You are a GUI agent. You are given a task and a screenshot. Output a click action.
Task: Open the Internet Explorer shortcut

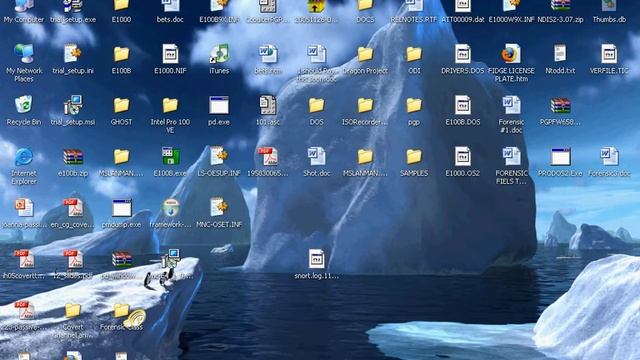[x=24, y=157]
